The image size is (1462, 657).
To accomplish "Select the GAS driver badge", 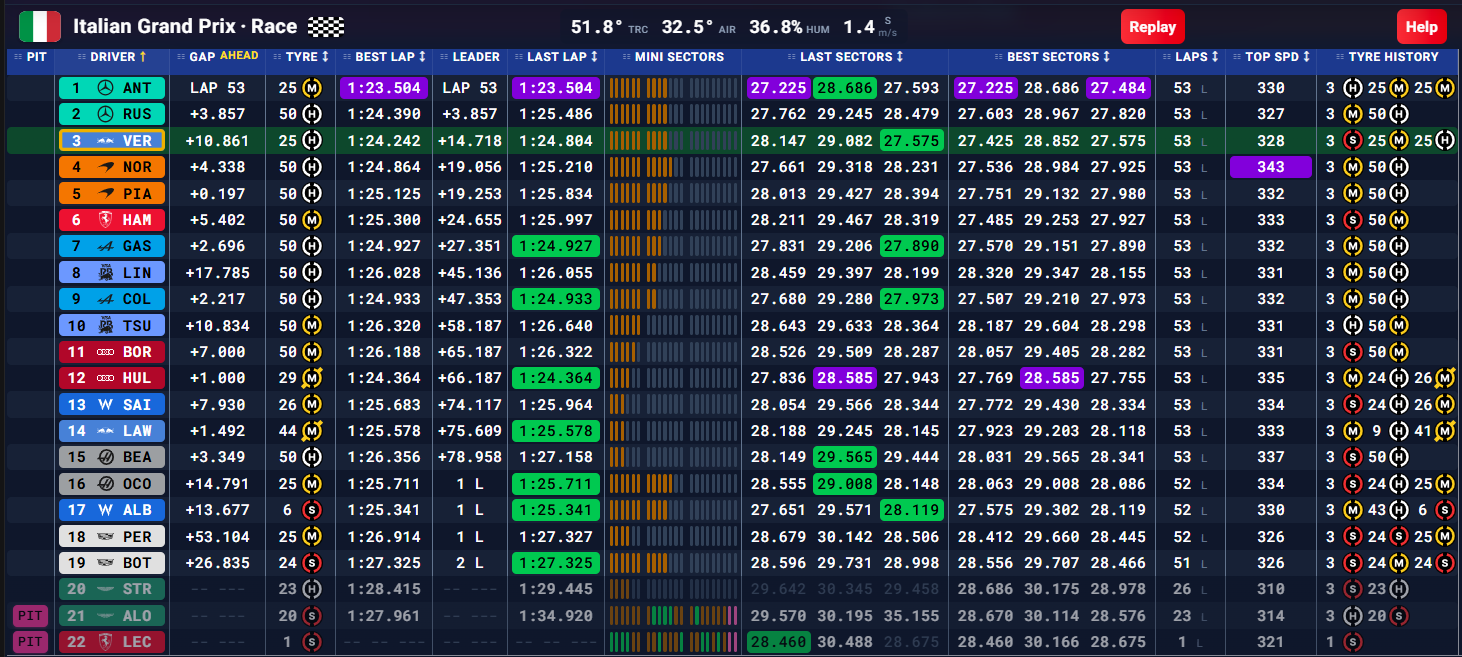I will tap(111, 246).
